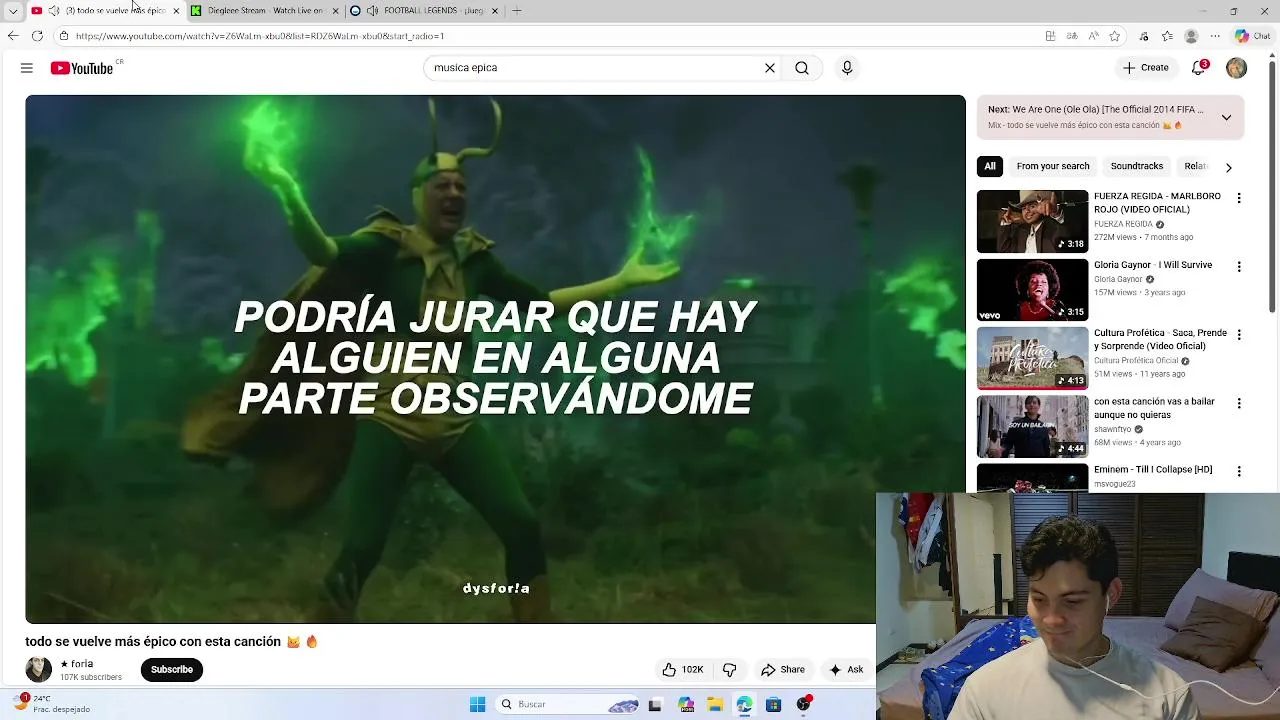Open the Edge profile icon

1191,36
